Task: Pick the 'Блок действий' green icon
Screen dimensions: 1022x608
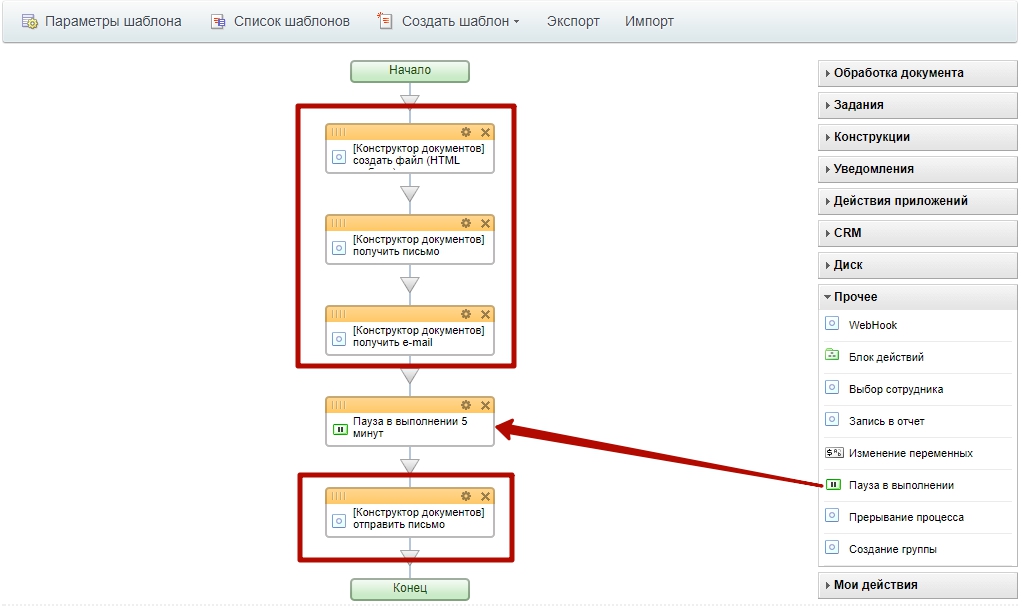Action: coord(832,356)
